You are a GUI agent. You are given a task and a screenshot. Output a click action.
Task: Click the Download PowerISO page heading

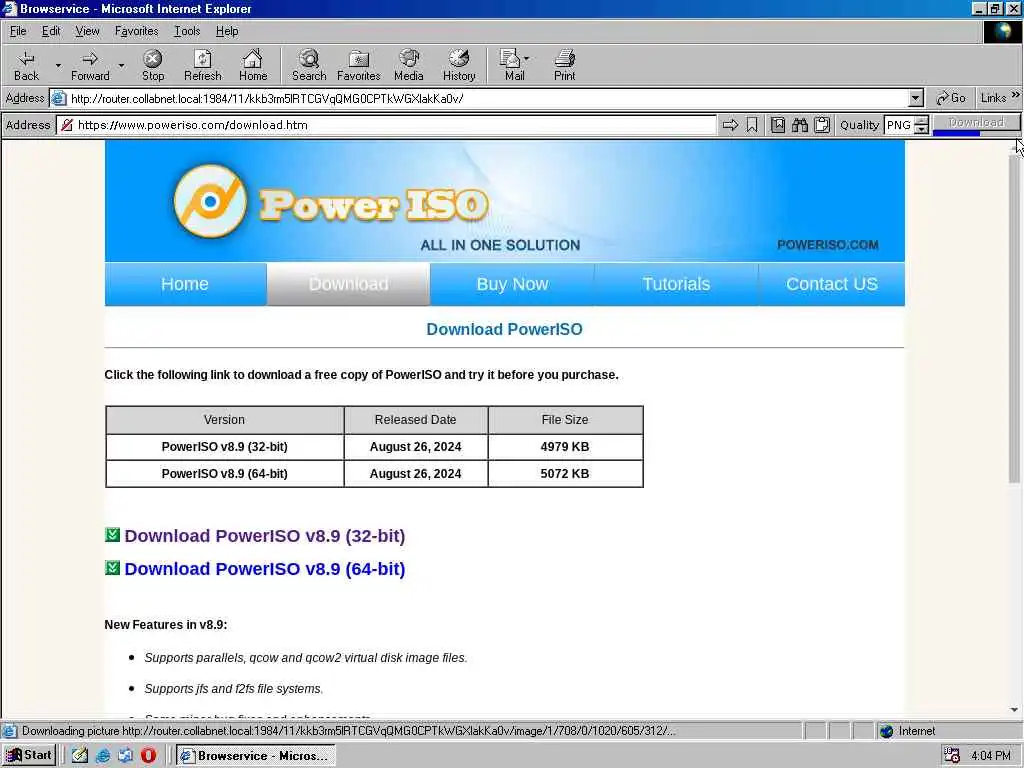(x=504, y=329)
